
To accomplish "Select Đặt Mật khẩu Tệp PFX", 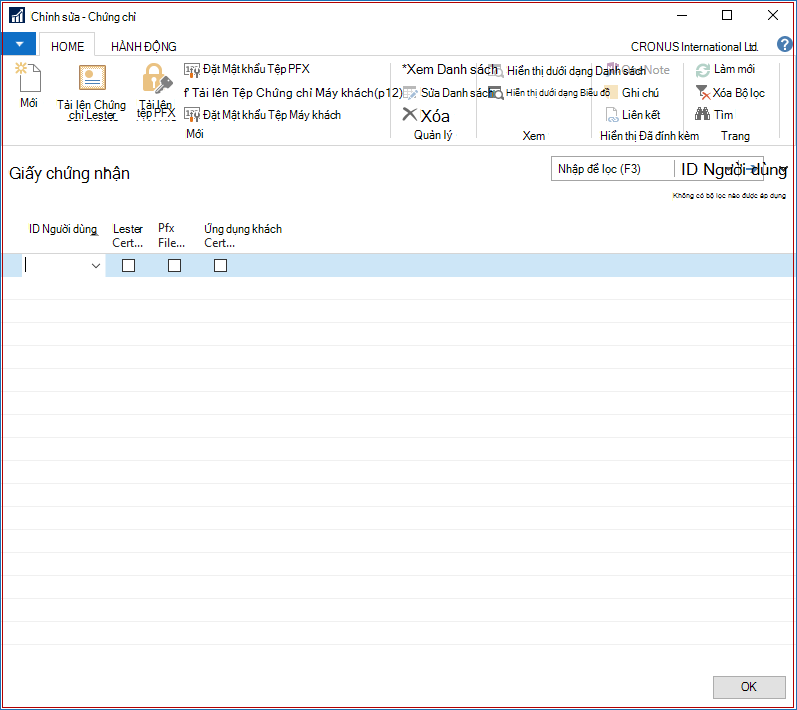I will (x=247, y=69).
